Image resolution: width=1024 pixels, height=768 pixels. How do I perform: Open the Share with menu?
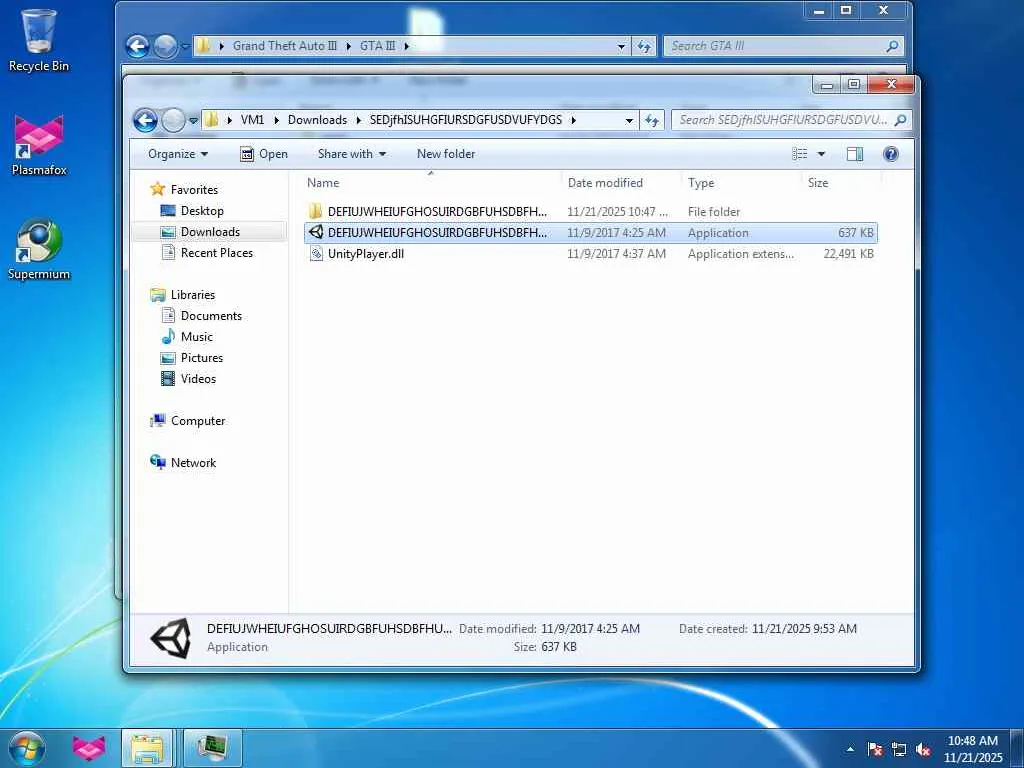pyautogui.click(x=351, y=154)
